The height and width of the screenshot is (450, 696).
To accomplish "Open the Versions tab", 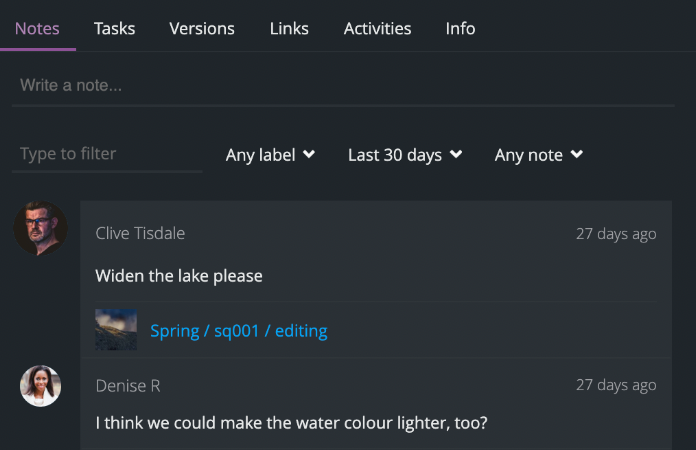I will click(x=202, y=28).
